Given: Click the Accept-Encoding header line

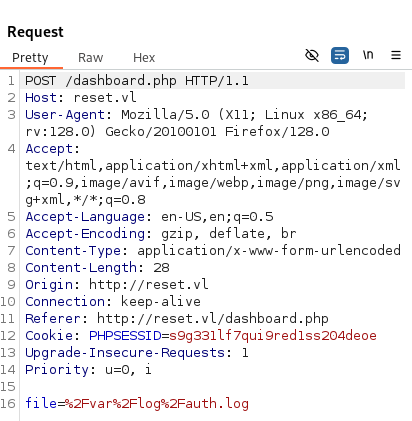Looking at the screenshot, I should (161, 234).
